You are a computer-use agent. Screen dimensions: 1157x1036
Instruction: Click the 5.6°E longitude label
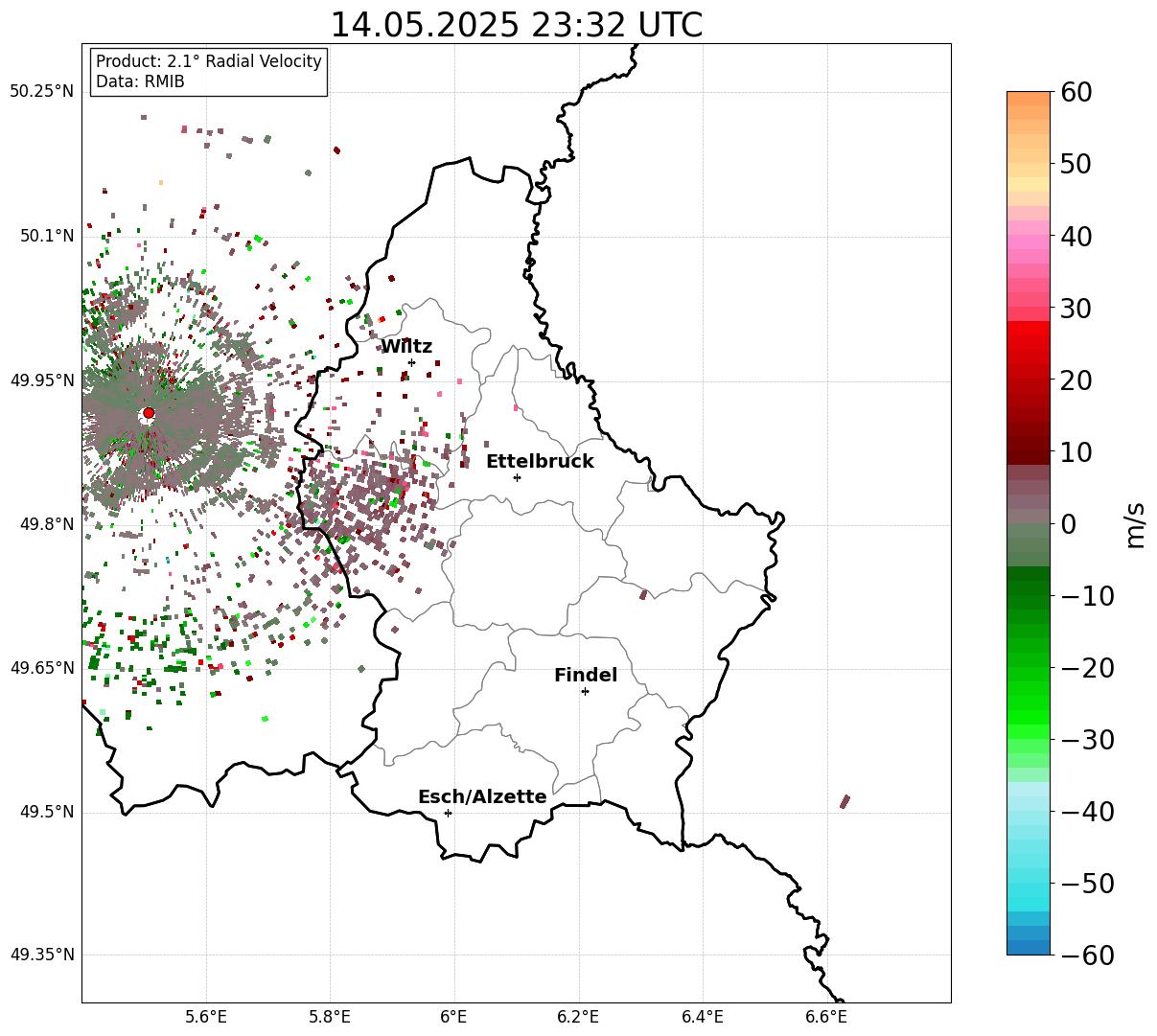tap(206, 1017)
